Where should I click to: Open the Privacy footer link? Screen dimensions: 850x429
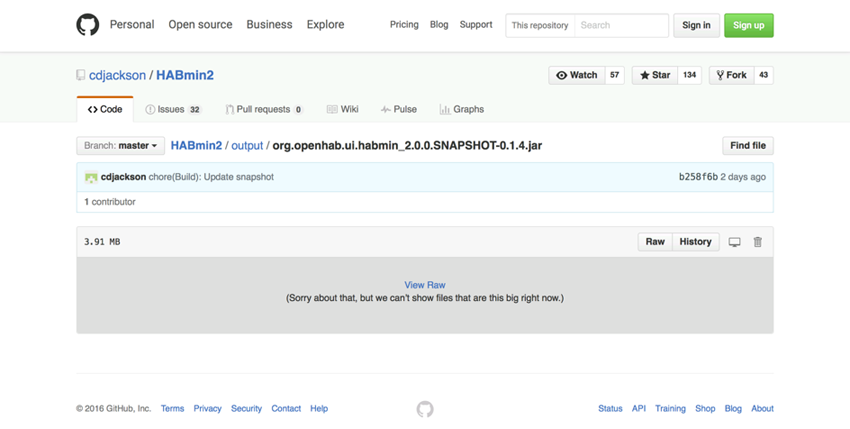208,408
